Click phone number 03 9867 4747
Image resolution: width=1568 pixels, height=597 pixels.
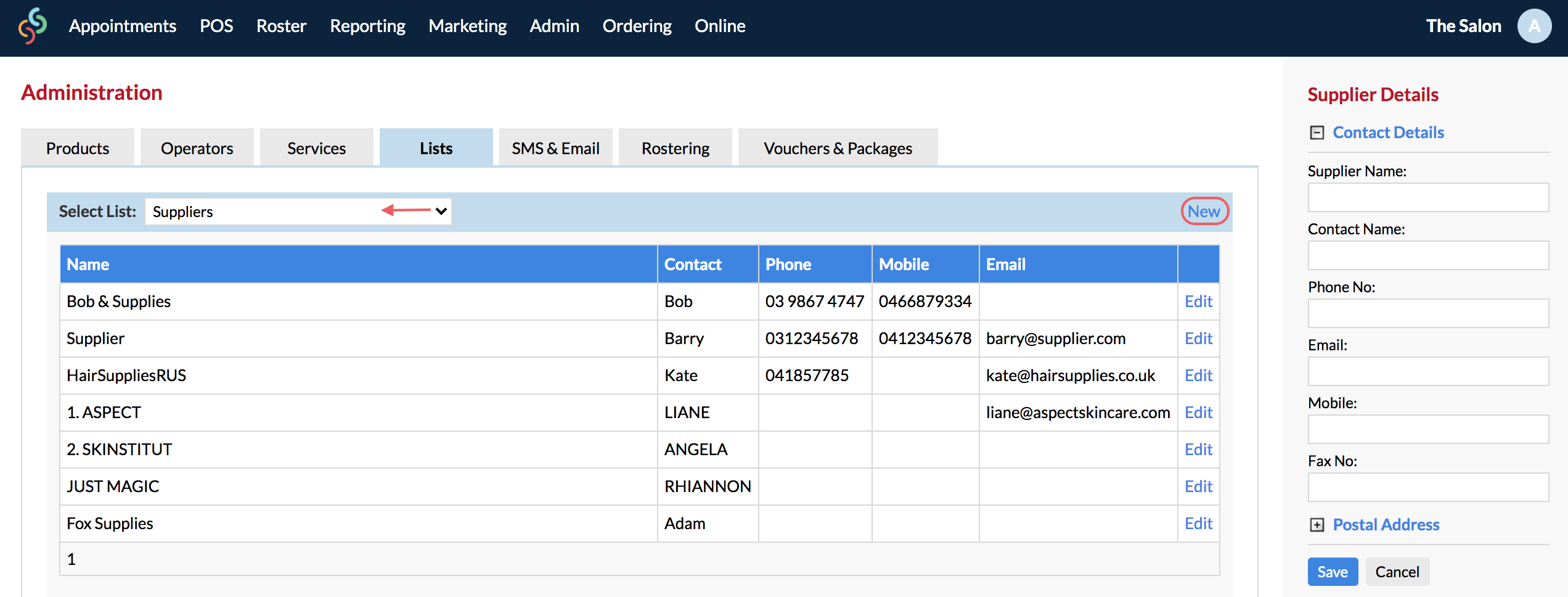[x=815, y=302]
